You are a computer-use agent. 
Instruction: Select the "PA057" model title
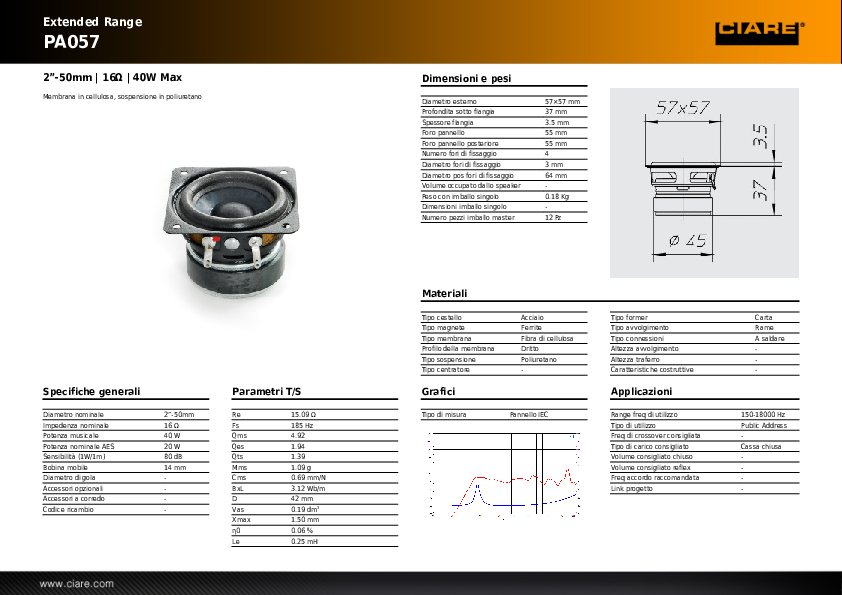(71, 42)
